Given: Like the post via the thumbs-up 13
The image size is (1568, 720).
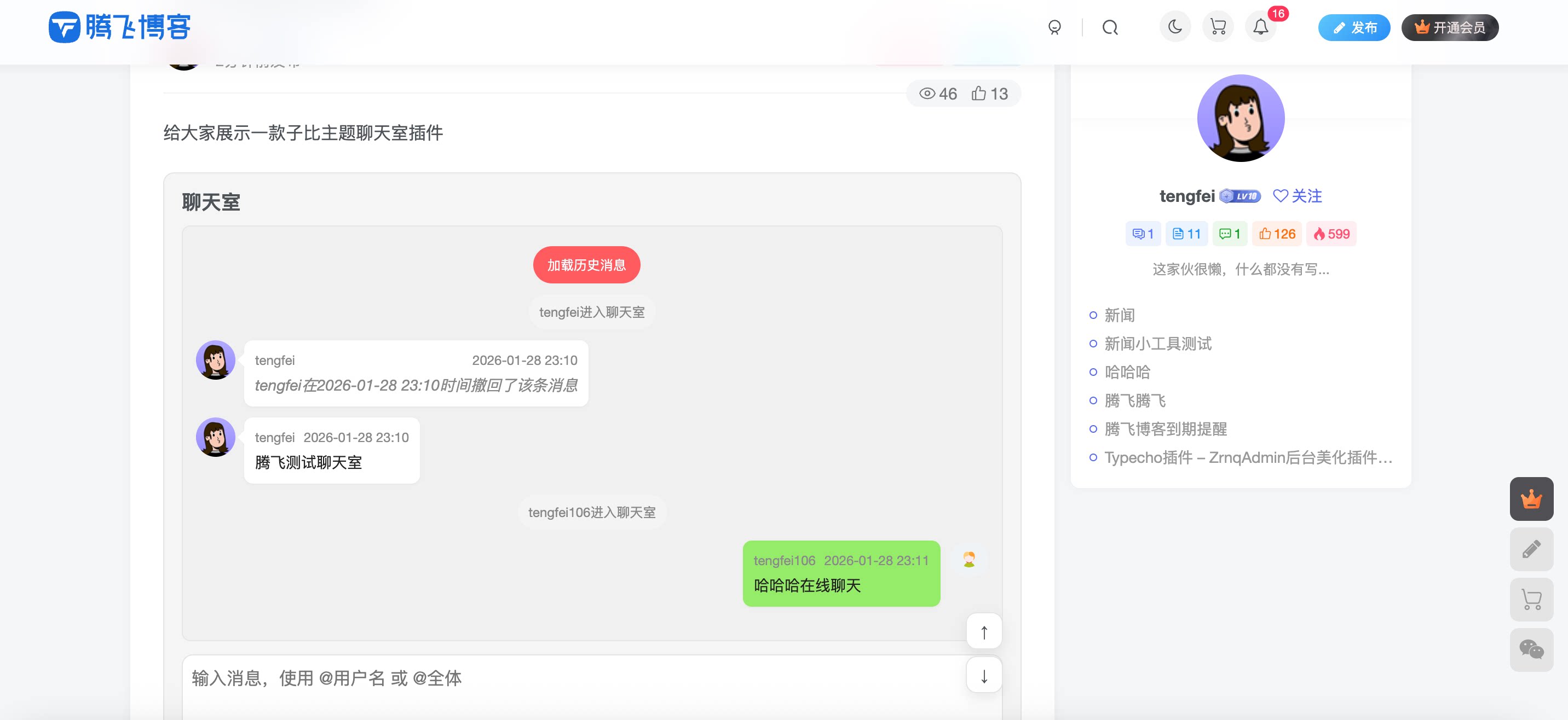Looking at the screenshot, I should coord(990,93).
